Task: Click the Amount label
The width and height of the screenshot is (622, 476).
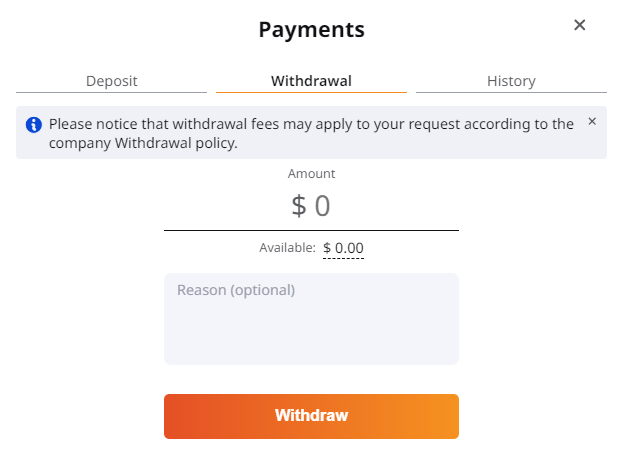Action: point(311,173)
